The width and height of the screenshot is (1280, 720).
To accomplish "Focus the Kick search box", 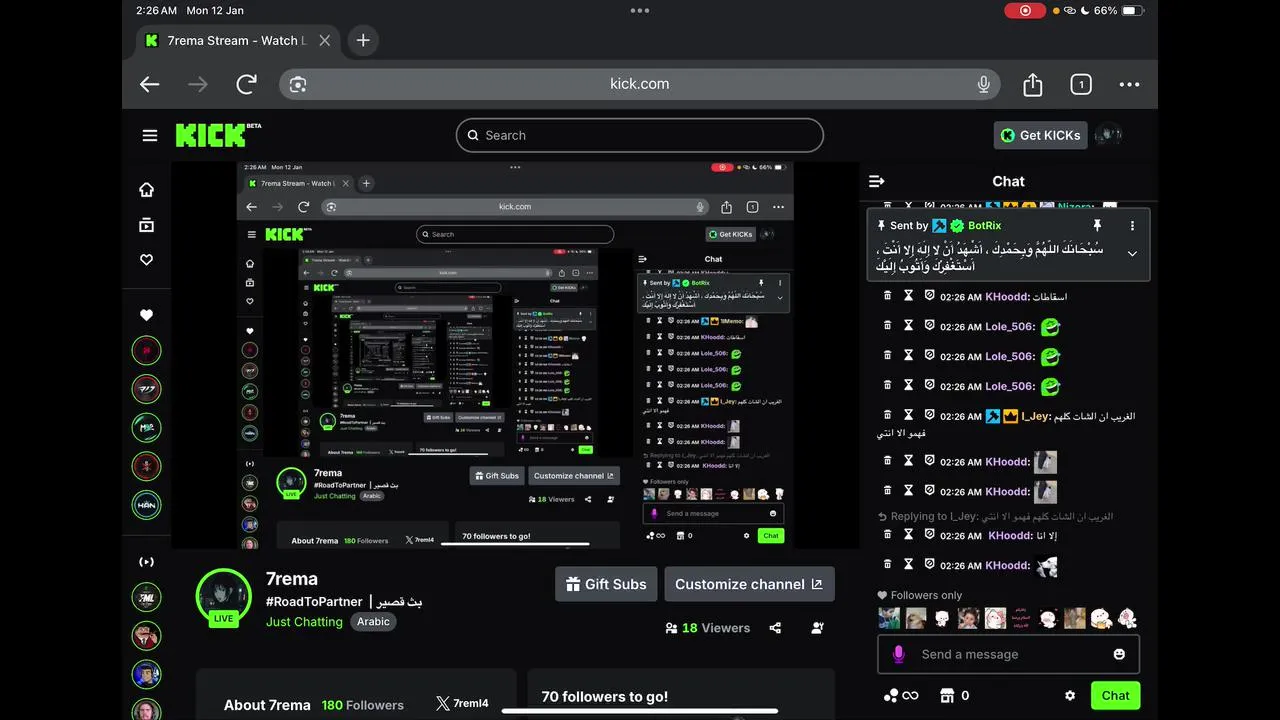I will pos(640,135).
